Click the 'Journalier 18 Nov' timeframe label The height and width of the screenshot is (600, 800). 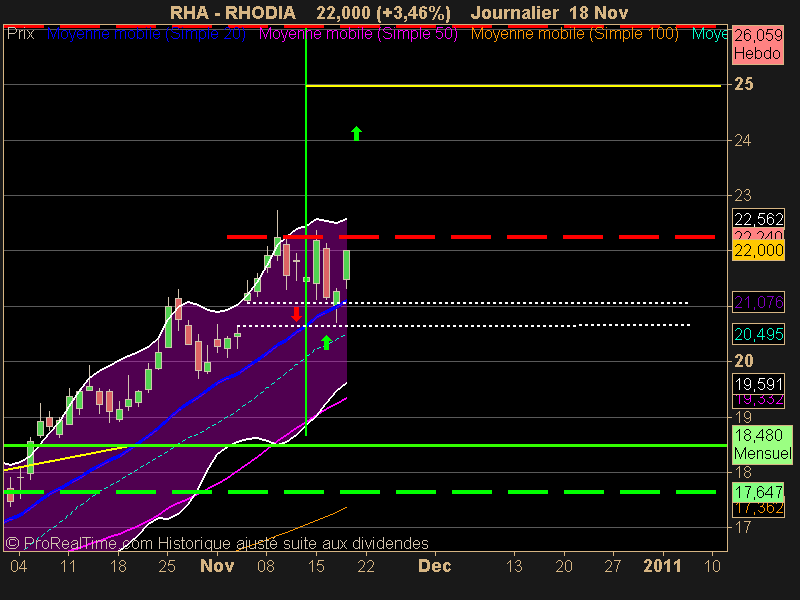(549, 13)
